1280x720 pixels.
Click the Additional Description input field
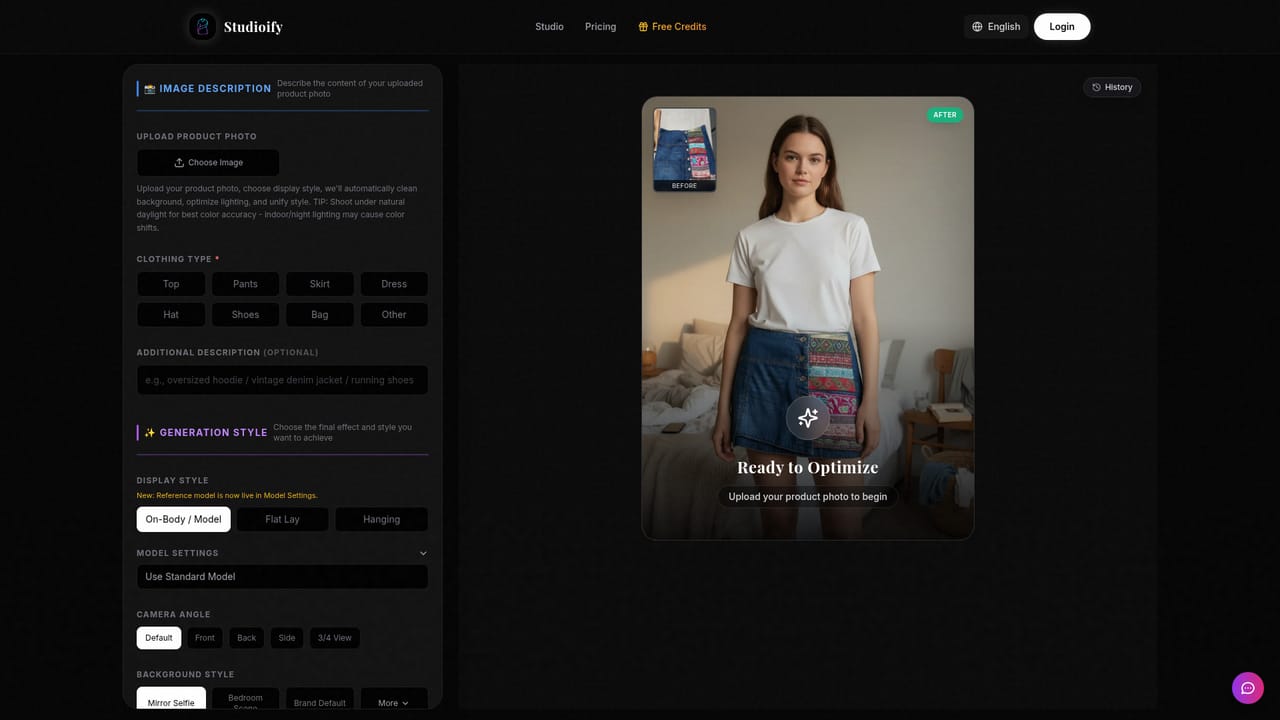click(x=282, y=380)
